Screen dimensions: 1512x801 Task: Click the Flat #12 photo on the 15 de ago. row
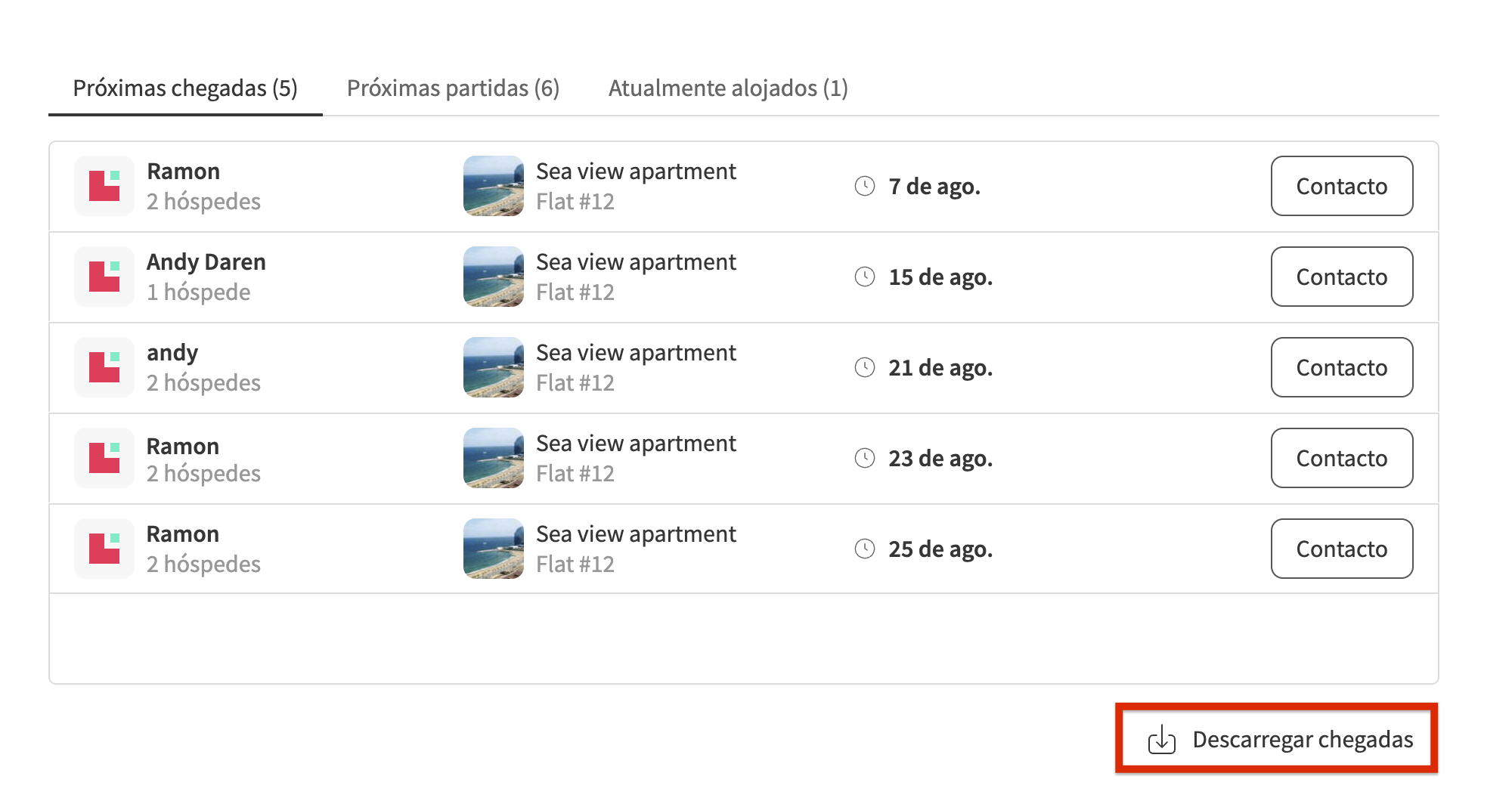[492, 276]
